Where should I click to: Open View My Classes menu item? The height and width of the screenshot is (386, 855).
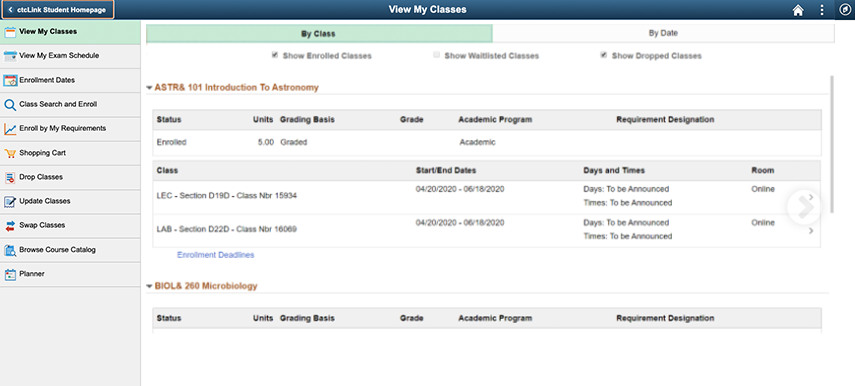pos(70,32)
